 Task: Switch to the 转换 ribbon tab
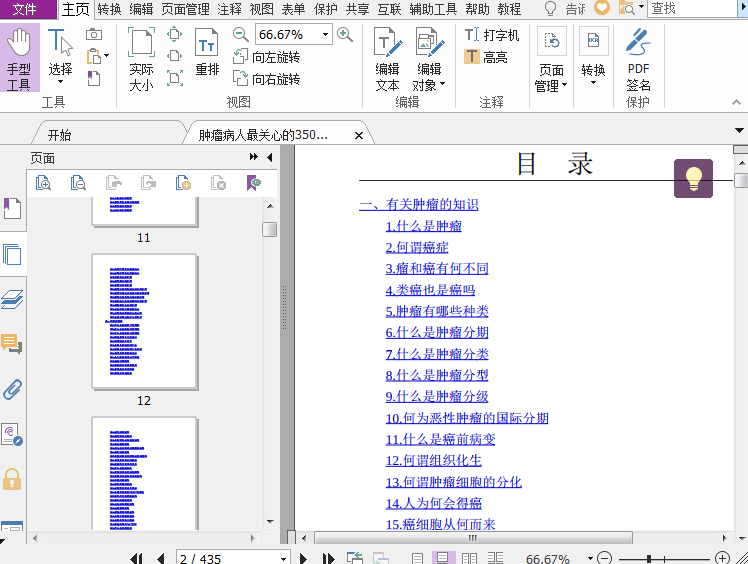109,9
